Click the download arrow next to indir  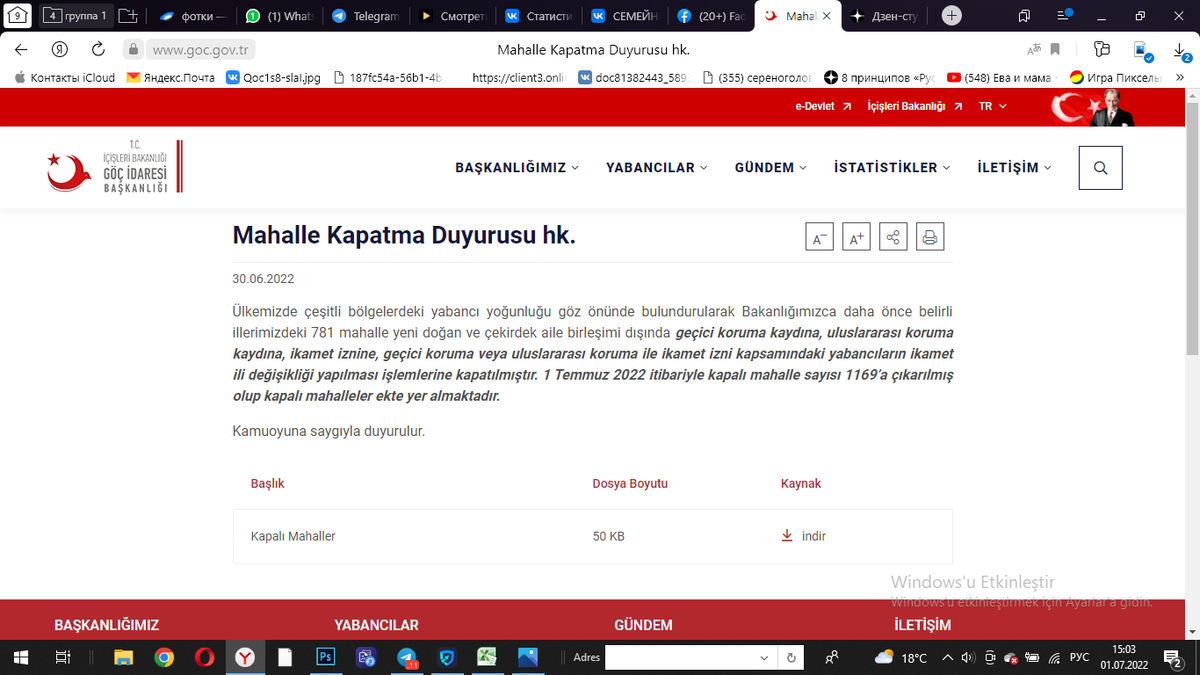(786, 535)
